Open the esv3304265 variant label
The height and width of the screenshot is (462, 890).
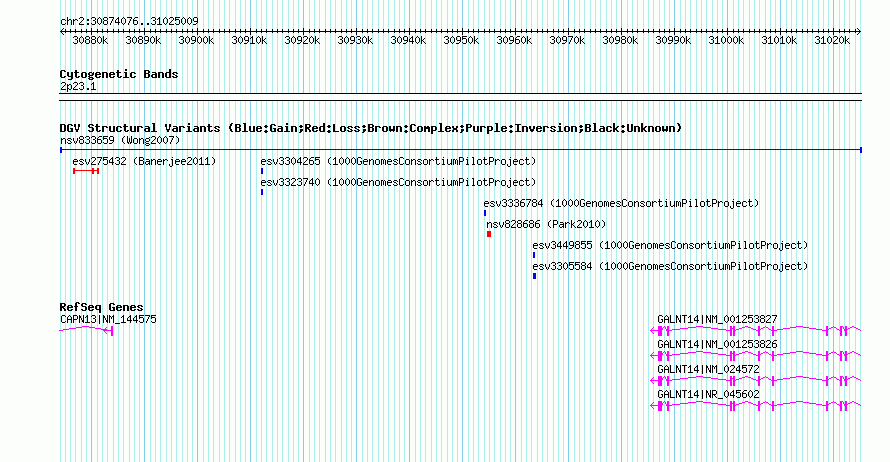(398, 161)
